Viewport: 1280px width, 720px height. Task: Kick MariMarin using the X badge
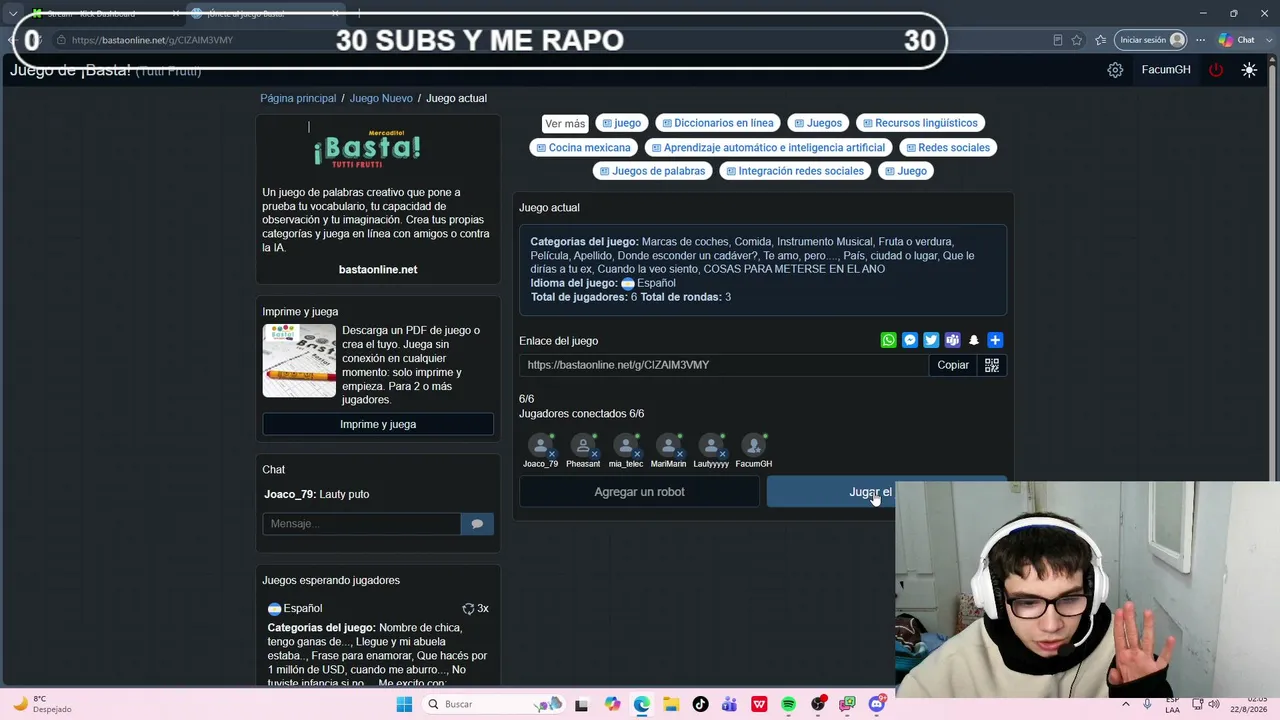[679, 453]
